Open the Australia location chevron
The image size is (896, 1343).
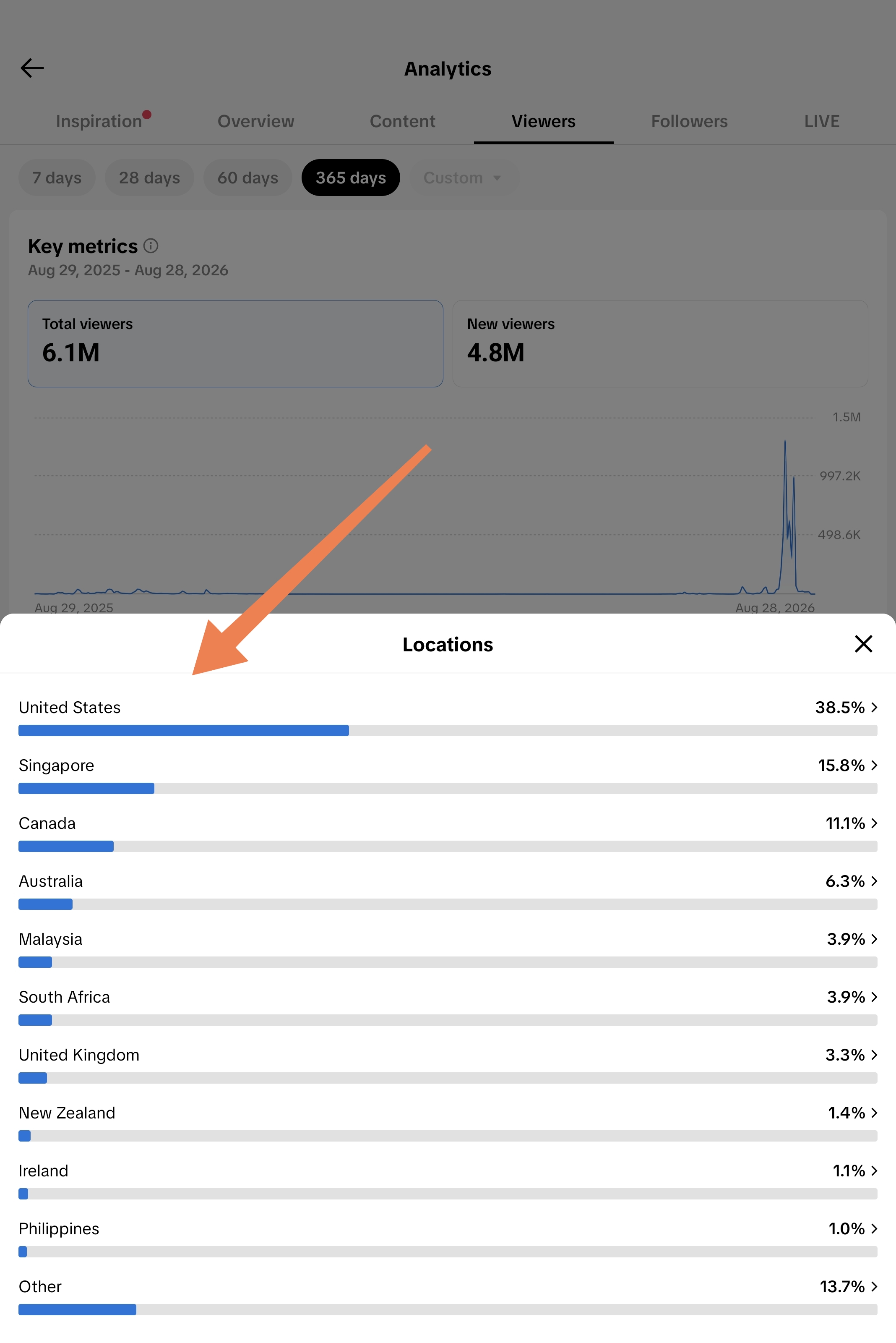[x=874, y=881]
